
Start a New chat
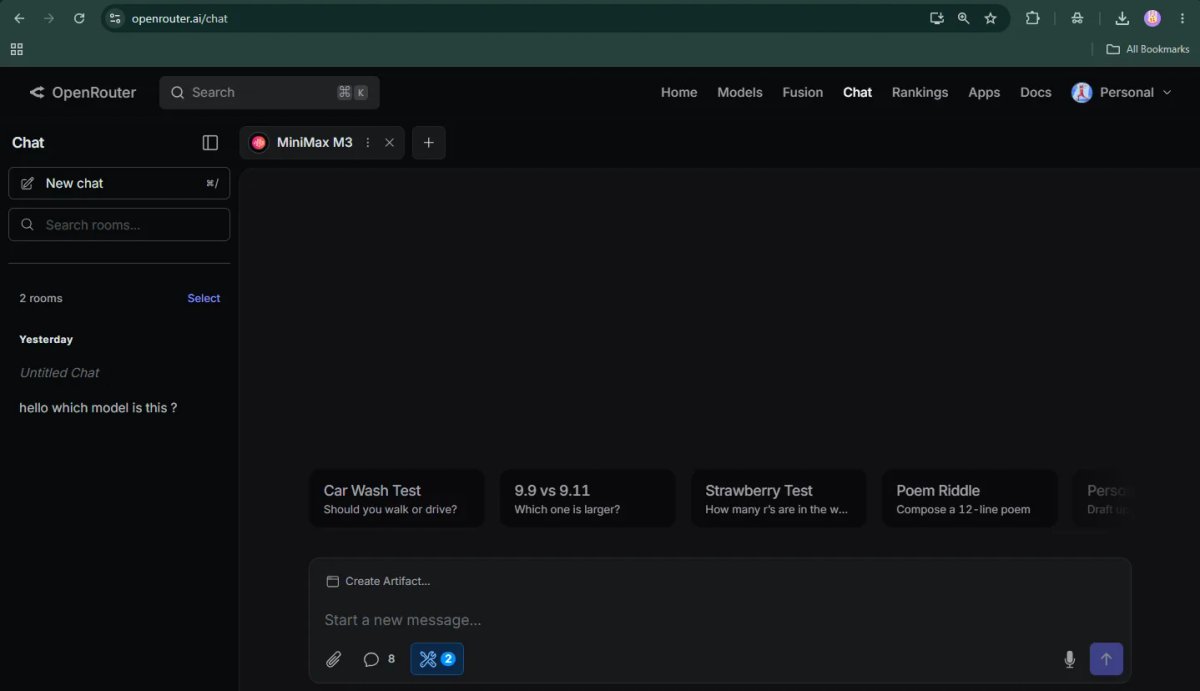pos(119,183)
